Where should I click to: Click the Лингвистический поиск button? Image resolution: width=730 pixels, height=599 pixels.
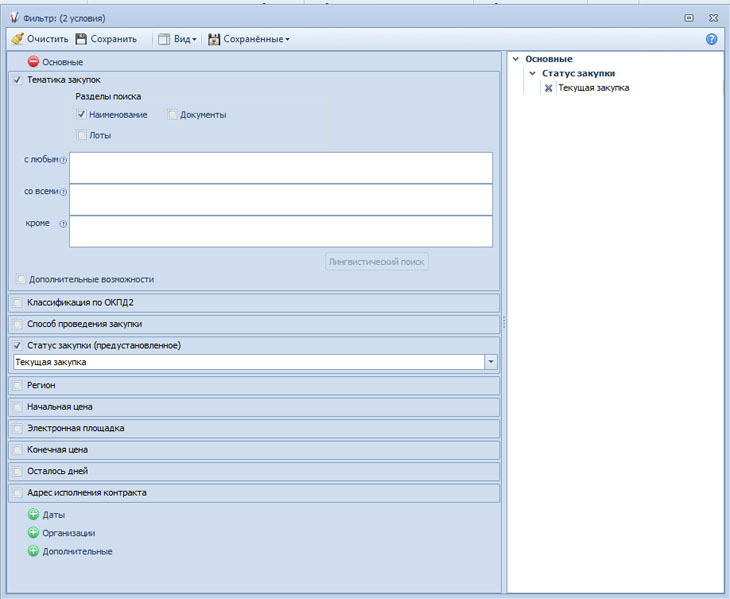point(377,262)
